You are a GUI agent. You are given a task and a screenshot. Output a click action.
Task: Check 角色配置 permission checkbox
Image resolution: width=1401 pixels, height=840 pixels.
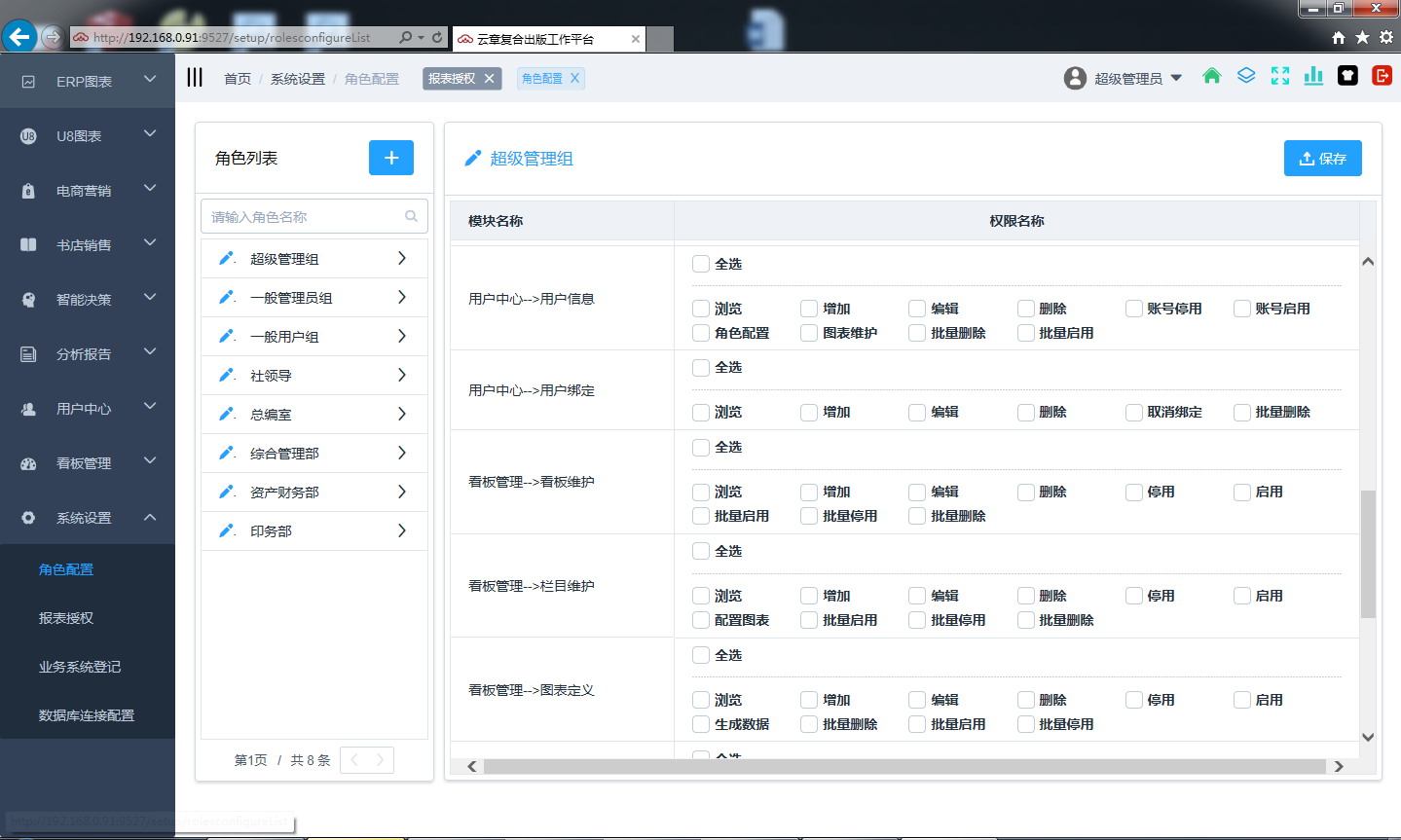701,333
